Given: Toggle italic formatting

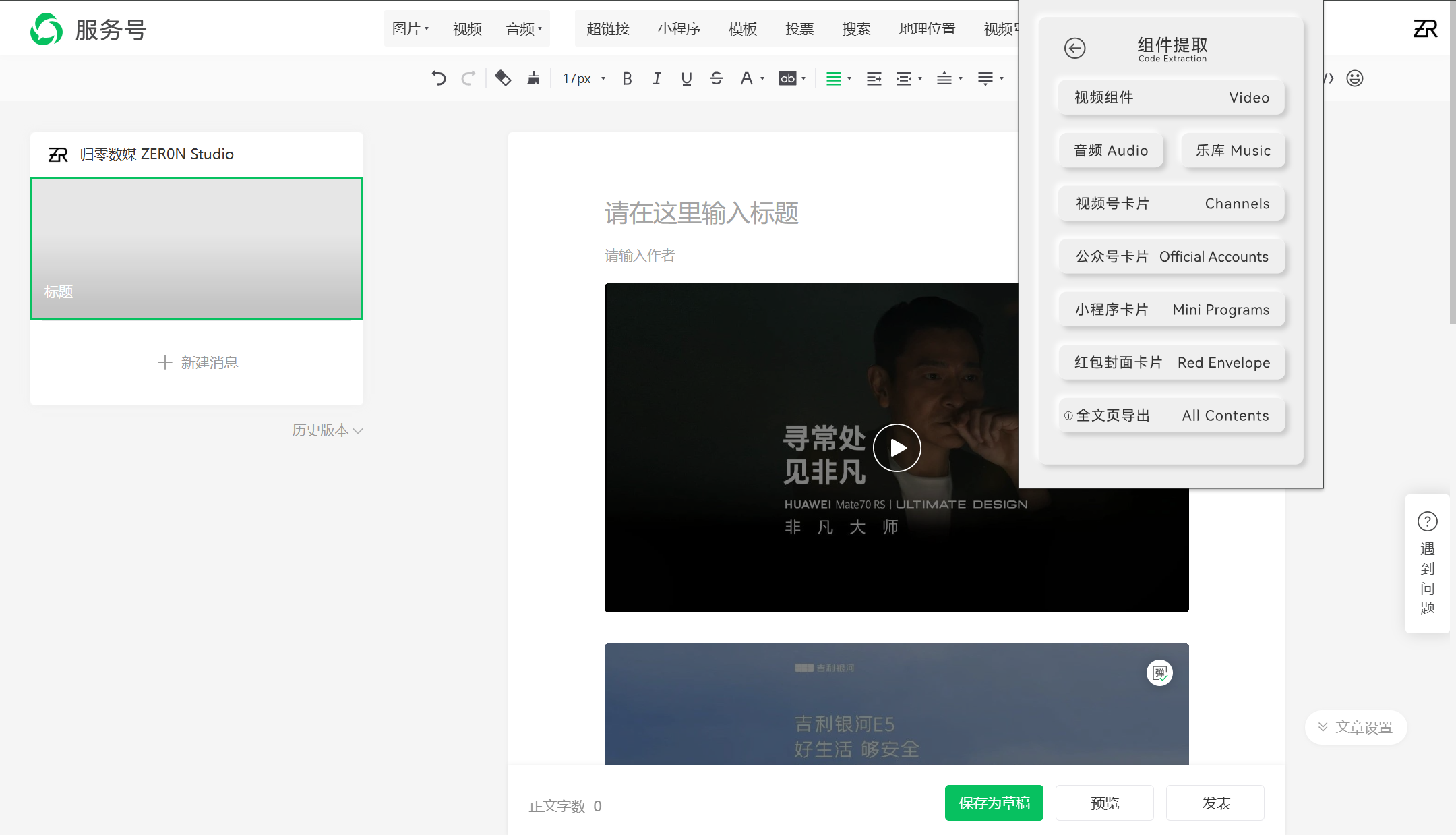Looking at the screenshot, I should point(657,78).
